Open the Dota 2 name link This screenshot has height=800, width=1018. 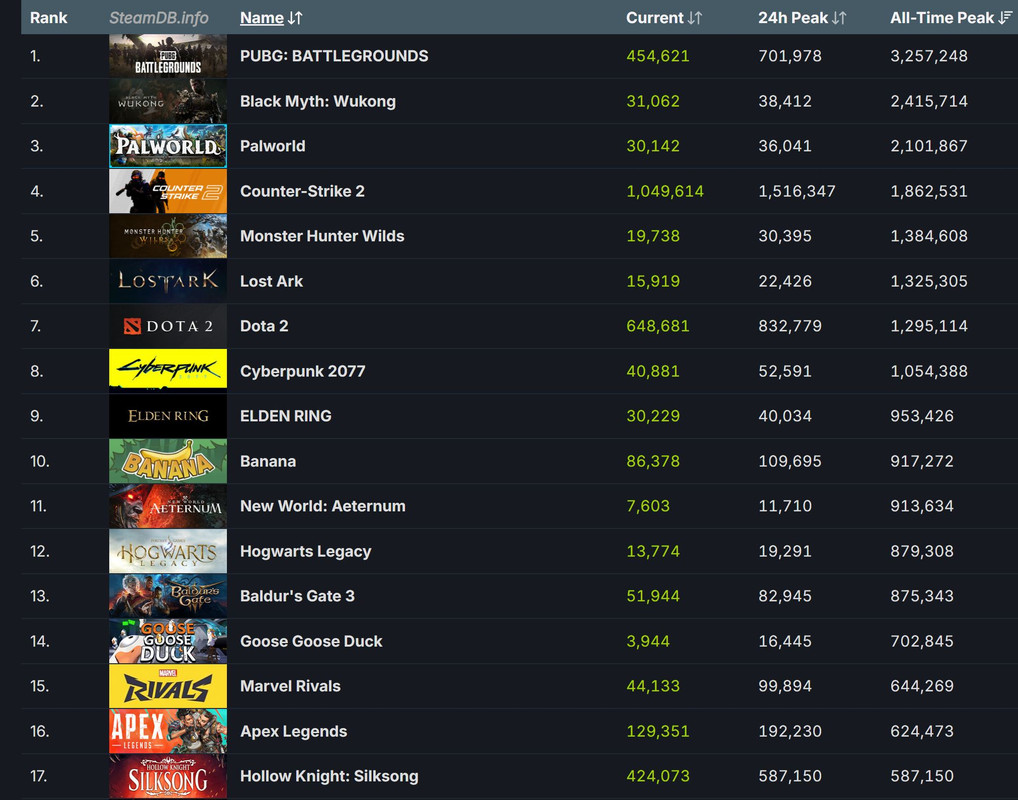click(264, 326)
